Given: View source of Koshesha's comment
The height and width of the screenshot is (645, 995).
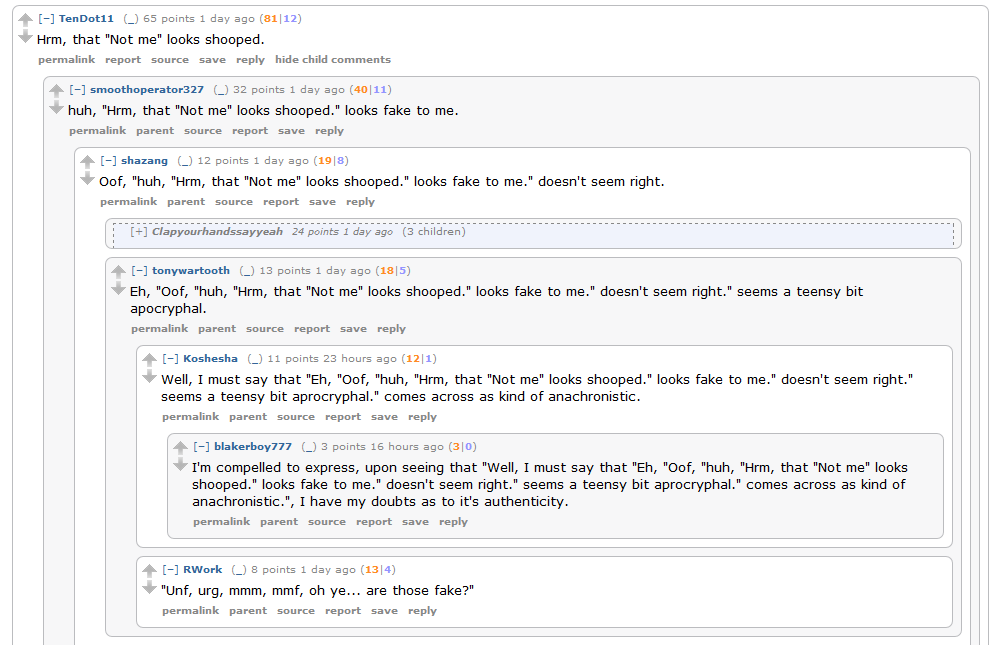Looking at the screenshot, I should (x=295, y=417).
